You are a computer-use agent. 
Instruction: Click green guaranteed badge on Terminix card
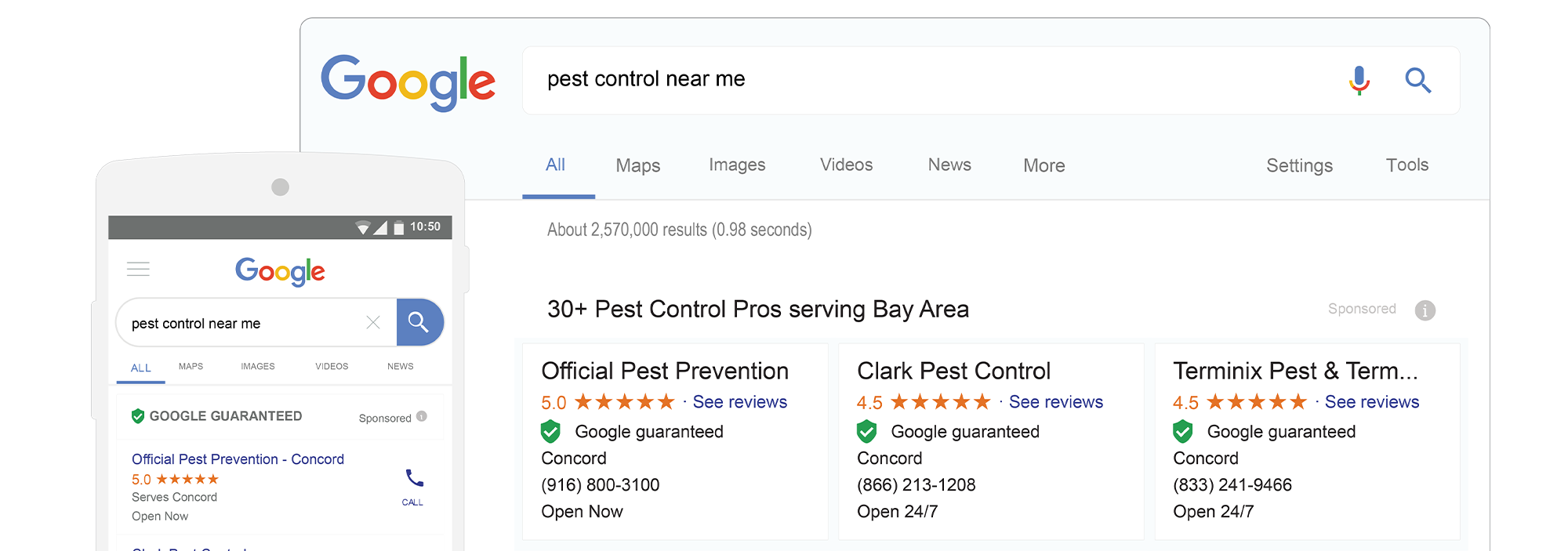(x=1183, y=431)
